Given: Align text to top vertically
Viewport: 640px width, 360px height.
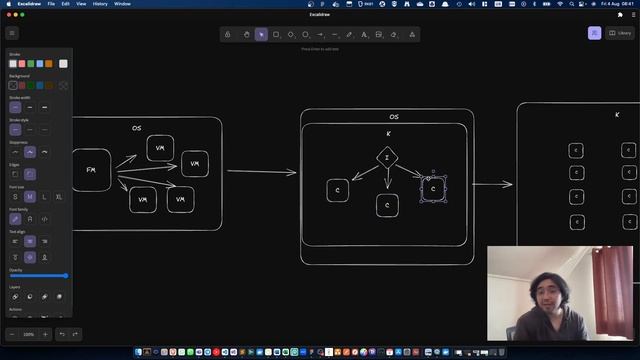Looking at the screenshot, I should click(x=15, y=258).
